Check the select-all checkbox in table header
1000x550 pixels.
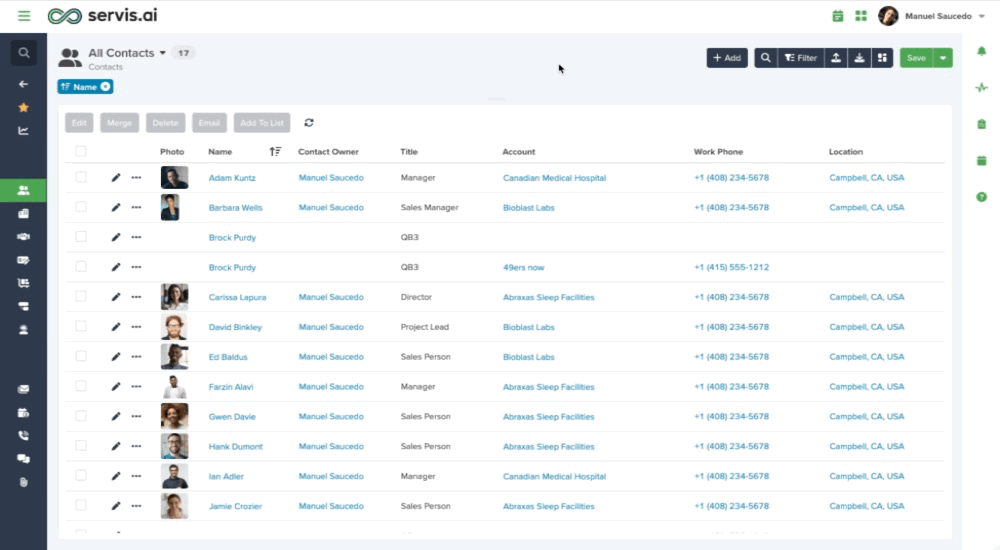pos(81,151)
